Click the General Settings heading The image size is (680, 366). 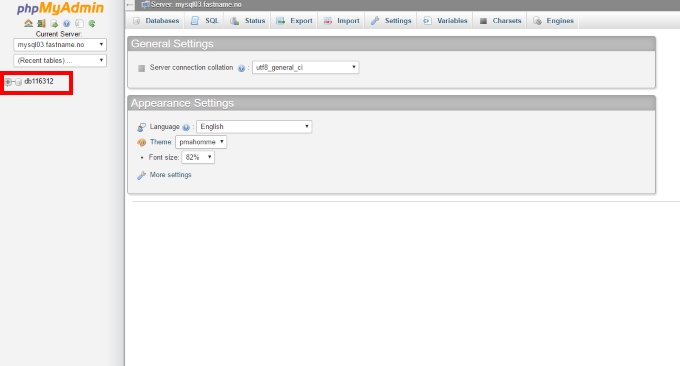[x=172, y=44]
